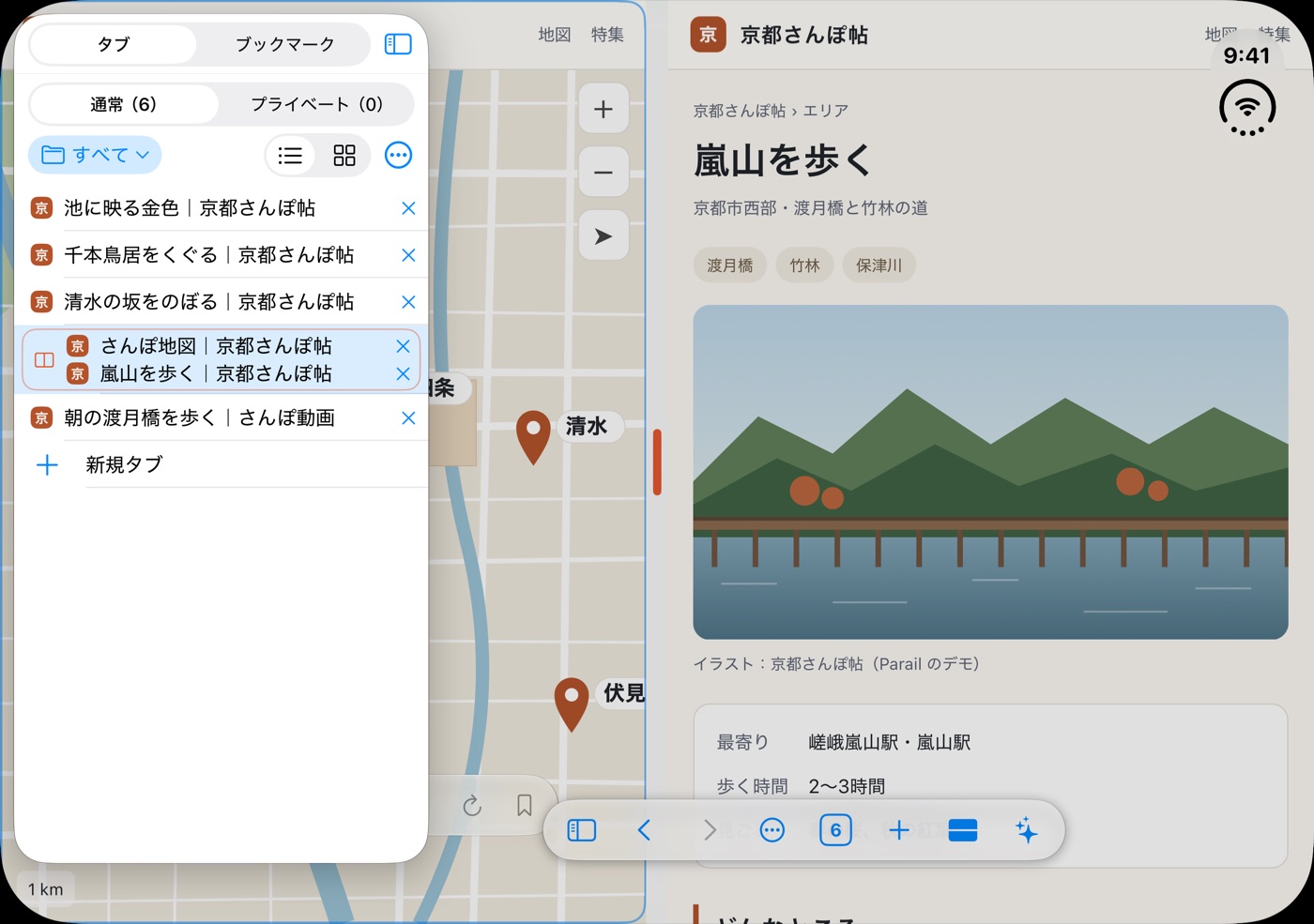The width and height of the screenshot is (1314, 924).
Task: Select the 保津川 tag chip
Action: [879, 265]
